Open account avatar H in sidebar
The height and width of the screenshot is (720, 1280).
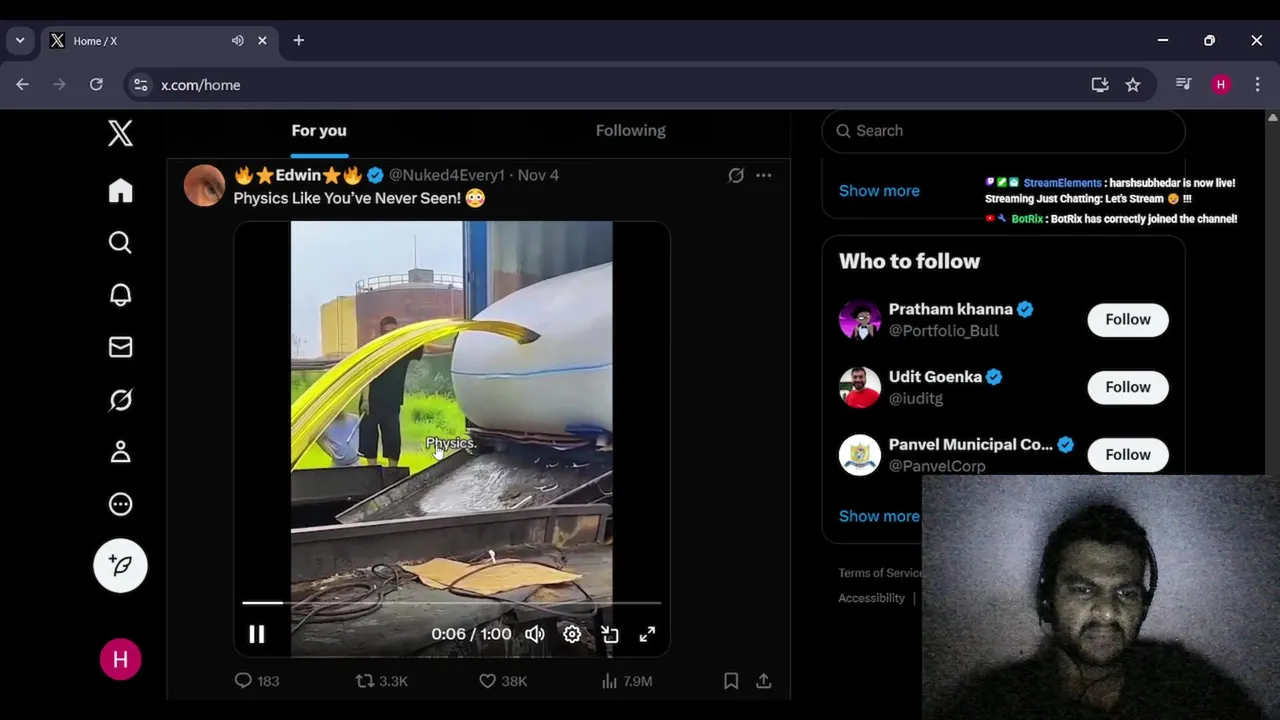coord(120,660)
